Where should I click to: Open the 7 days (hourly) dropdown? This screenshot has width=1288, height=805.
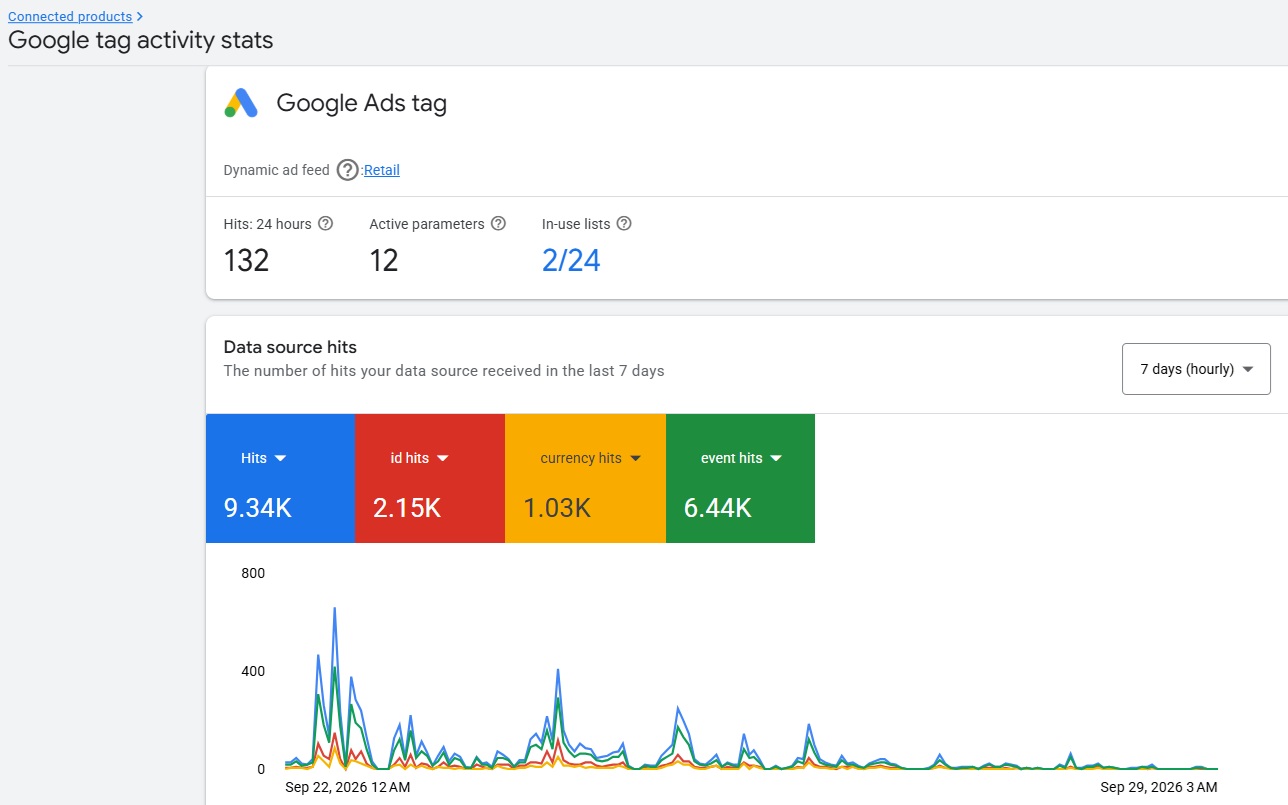[1196, 369]
